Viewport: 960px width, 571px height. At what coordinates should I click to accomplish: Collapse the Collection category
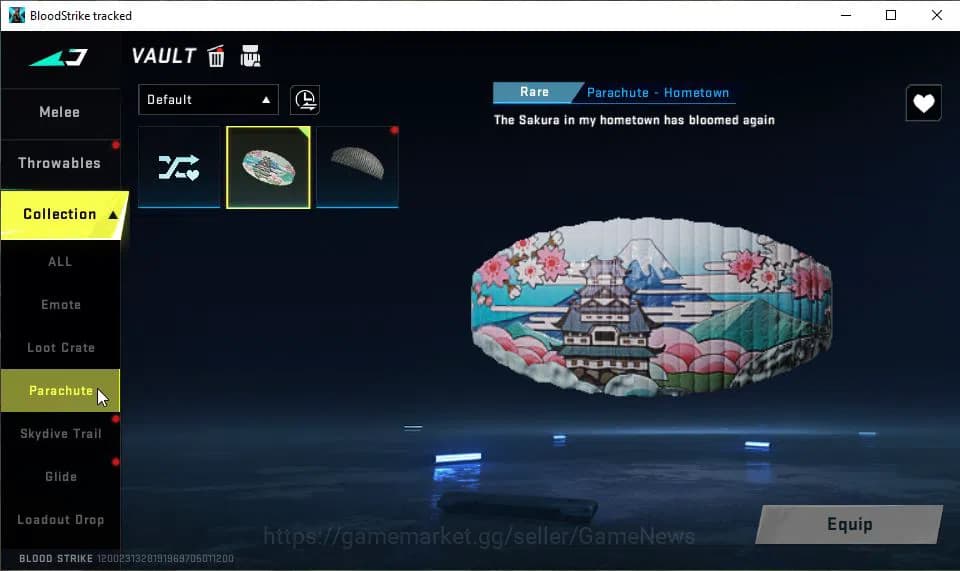[x=62, y=214]
